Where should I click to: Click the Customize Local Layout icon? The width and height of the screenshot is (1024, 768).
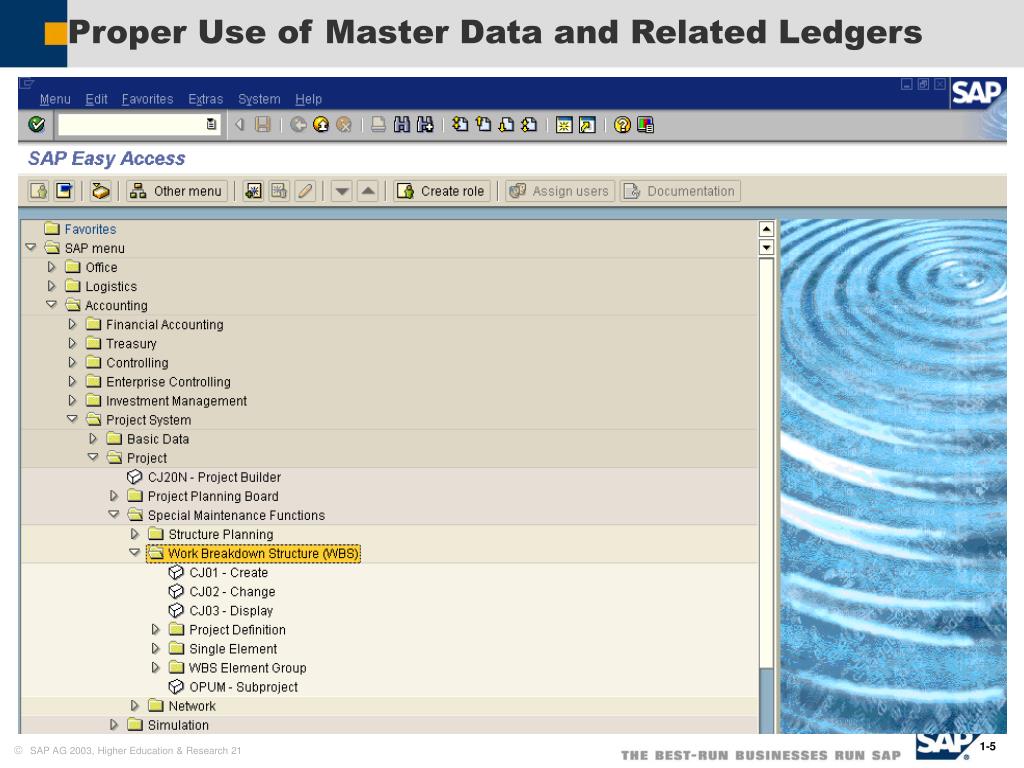click(645, 125)
